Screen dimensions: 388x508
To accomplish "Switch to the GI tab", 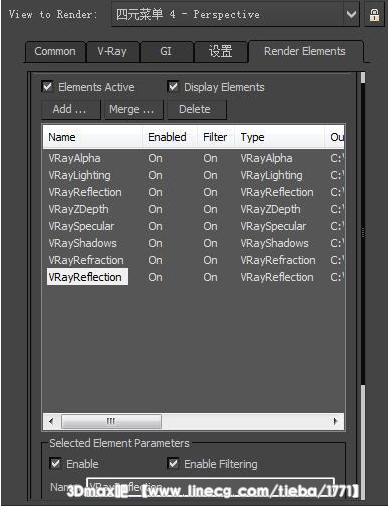I will pyautogui.click(x=166, y=52).
